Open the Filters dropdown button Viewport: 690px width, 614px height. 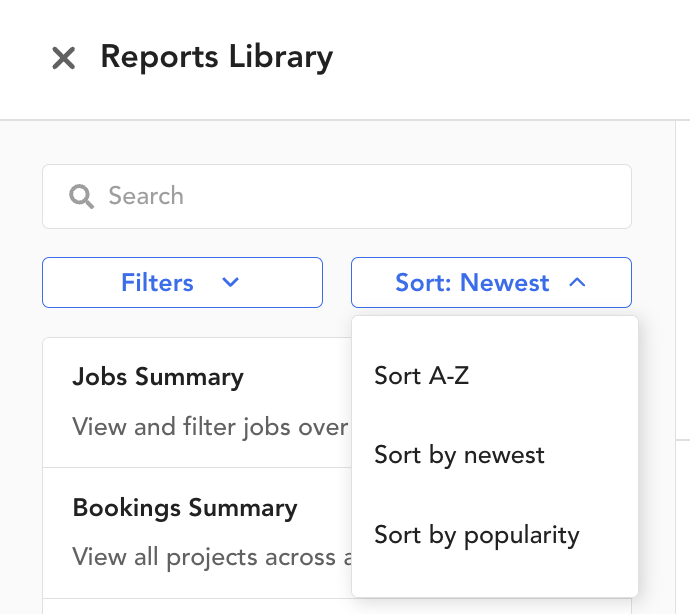(x=183, y=283)
